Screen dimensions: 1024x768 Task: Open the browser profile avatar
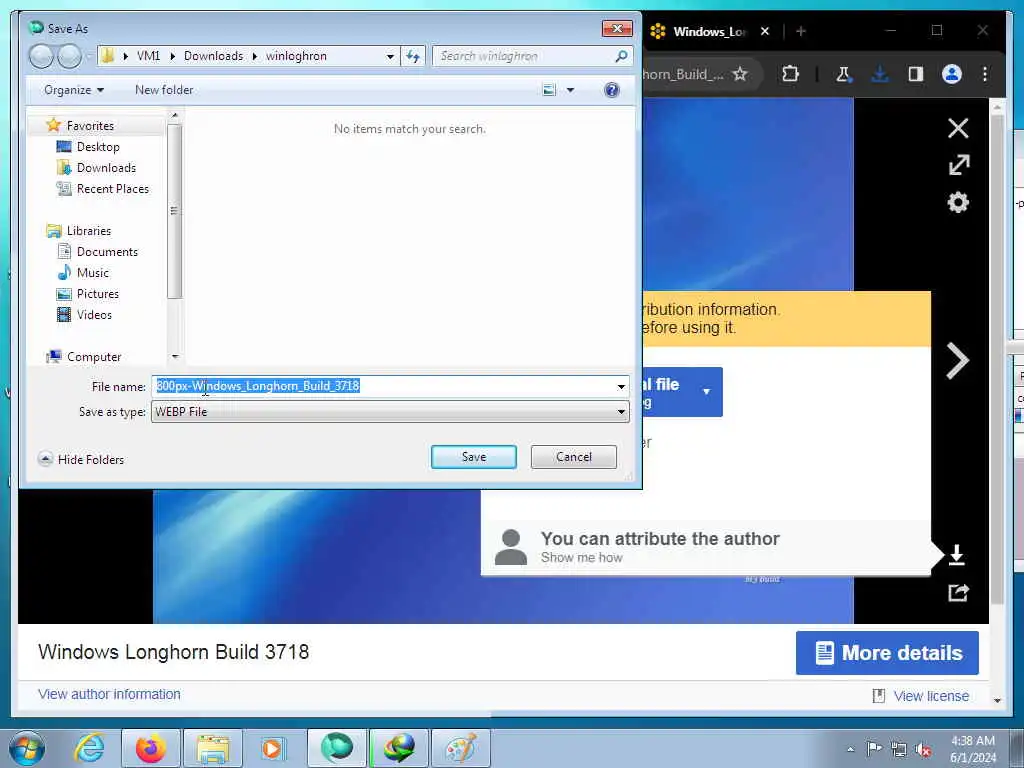(952, 74)
